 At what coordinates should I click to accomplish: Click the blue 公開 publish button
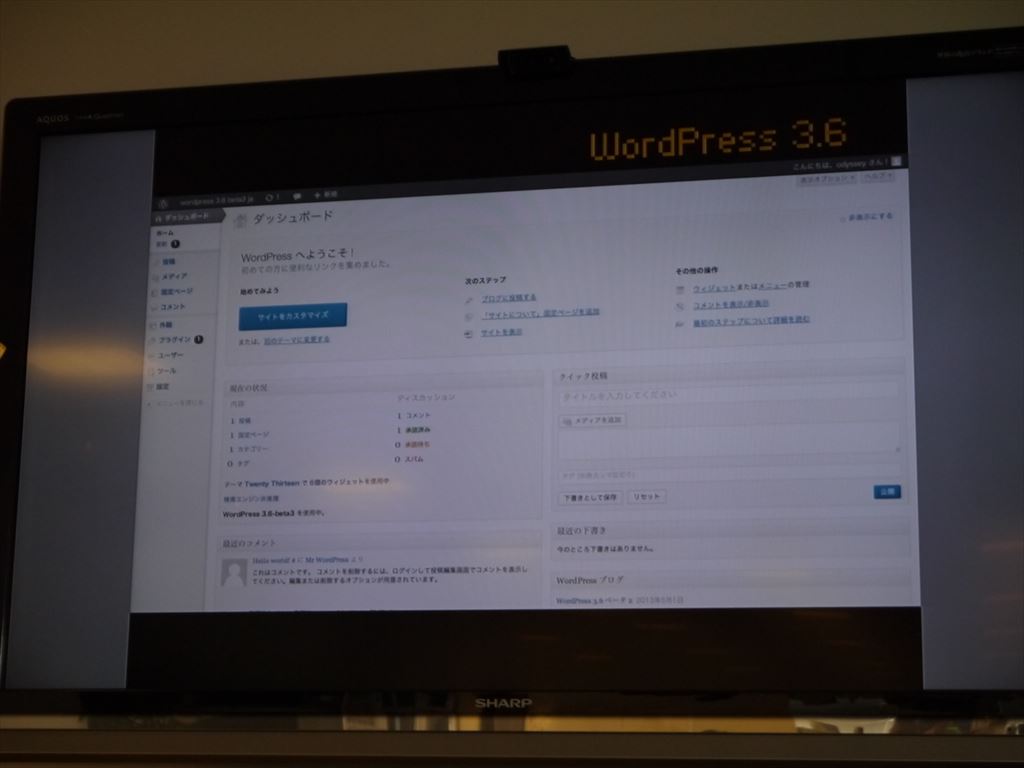[x=887, y=492]
